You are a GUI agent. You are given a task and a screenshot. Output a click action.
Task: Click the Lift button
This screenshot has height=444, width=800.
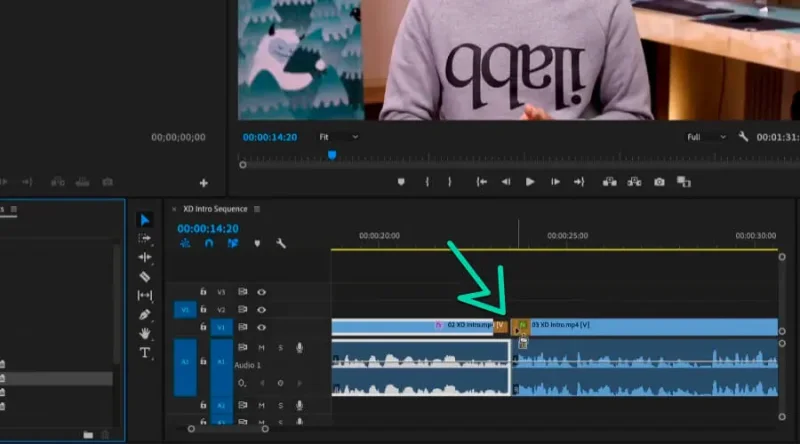610,182
